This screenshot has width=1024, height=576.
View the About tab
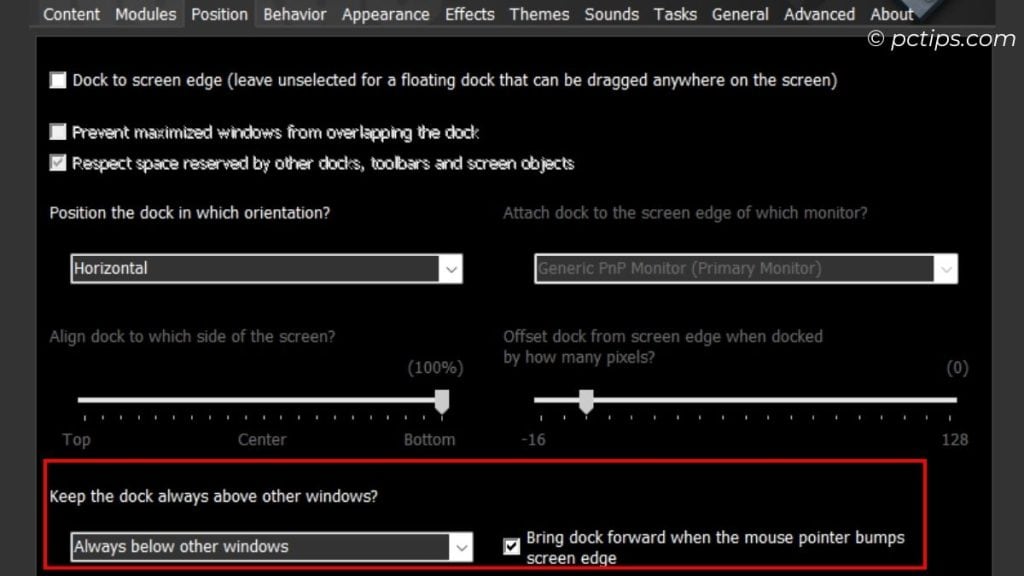891,14
